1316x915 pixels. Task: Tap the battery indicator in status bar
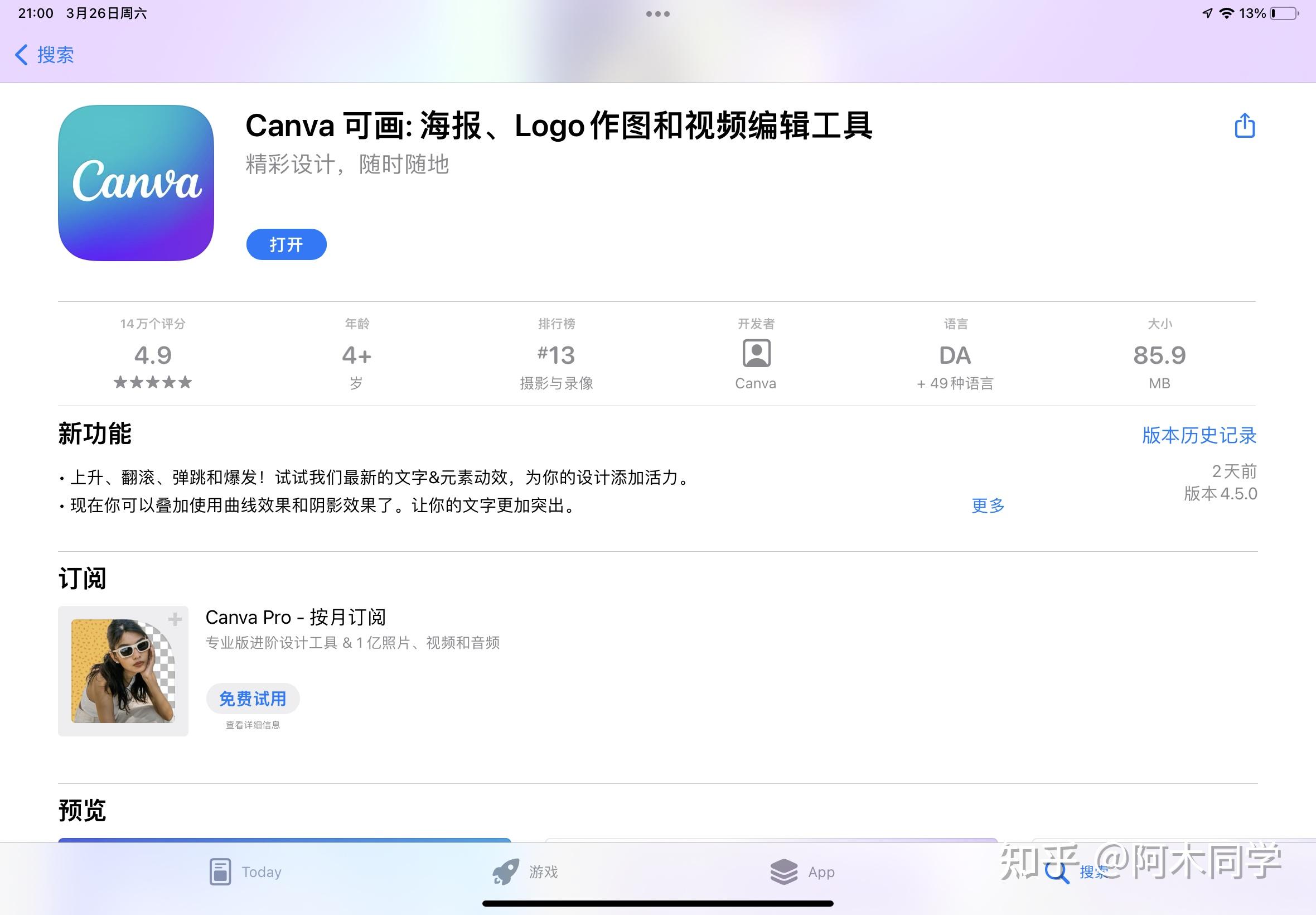pyautogui.click(x=1285, y=13)
